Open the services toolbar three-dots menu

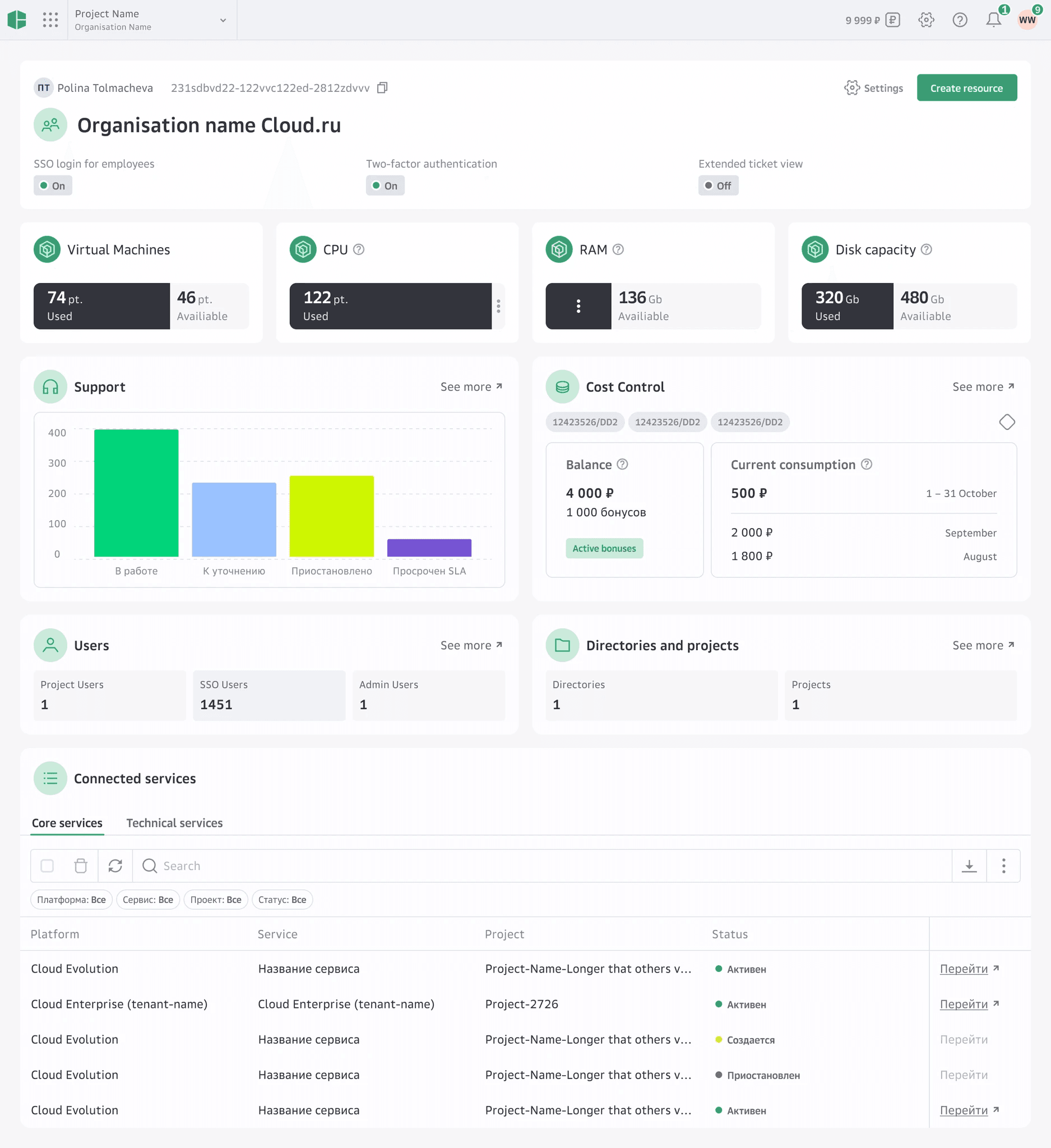tap(1004, 866)
